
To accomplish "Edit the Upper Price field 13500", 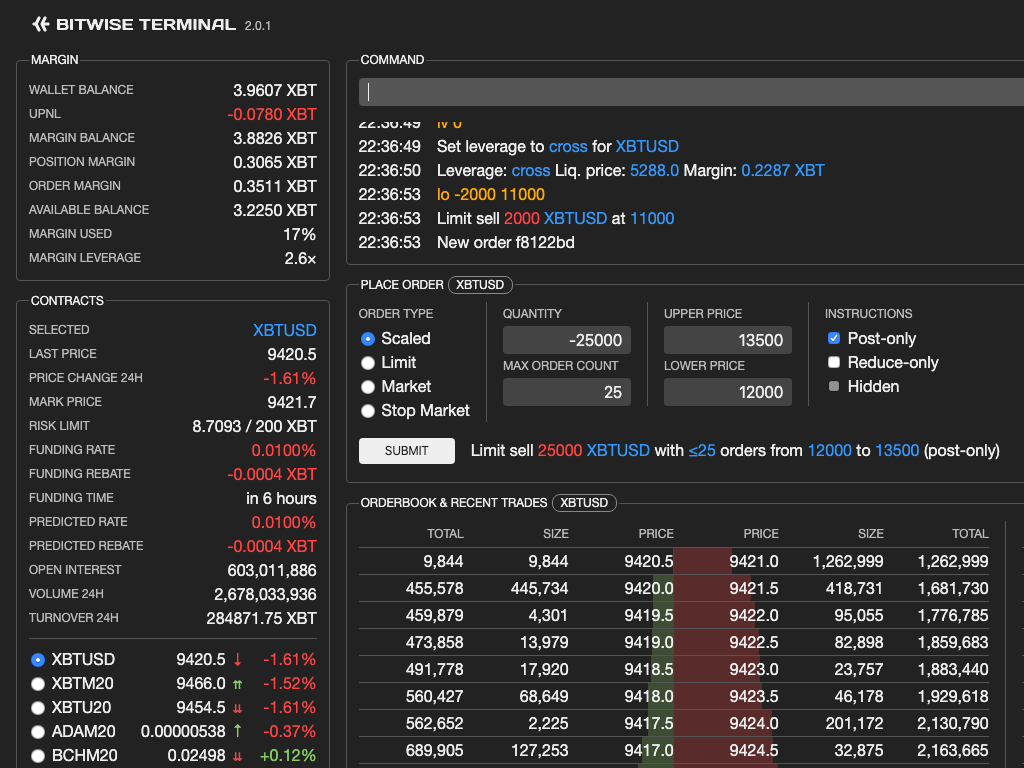I will (x=728, y=340).
